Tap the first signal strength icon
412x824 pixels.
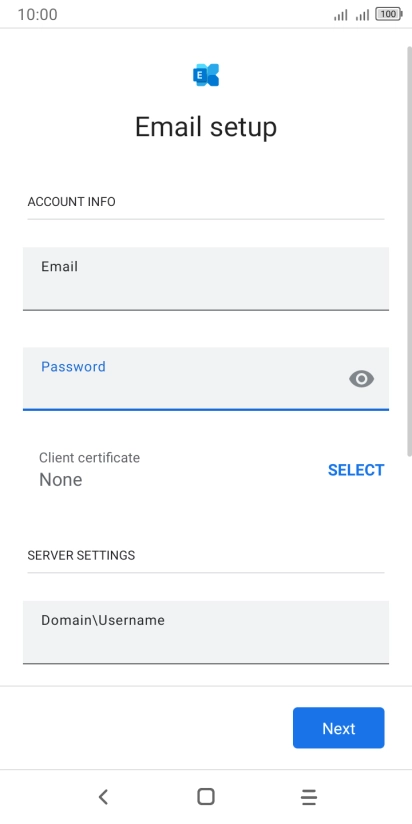(x=341, y=15)
